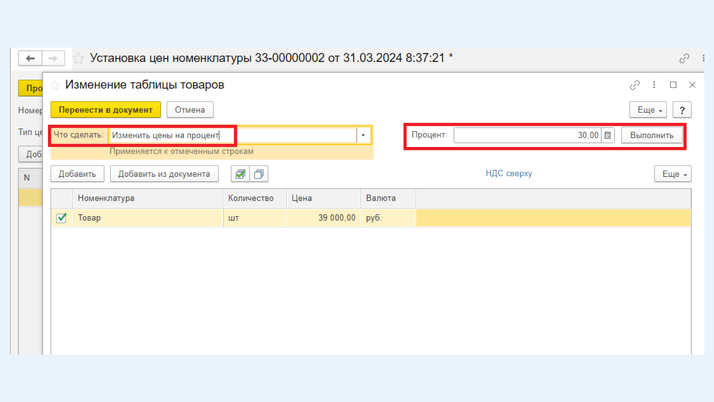The height and width of the screenshot is (402, 714).
Task: Click the Отмена button
Action: click(x=190, y=110)
